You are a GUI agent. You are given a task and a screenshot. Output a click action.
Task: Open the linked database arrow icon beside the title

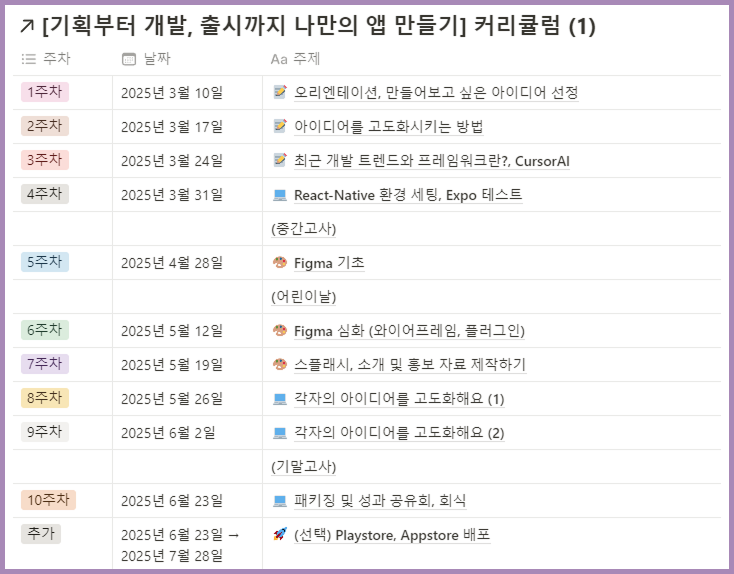[27, 26]
